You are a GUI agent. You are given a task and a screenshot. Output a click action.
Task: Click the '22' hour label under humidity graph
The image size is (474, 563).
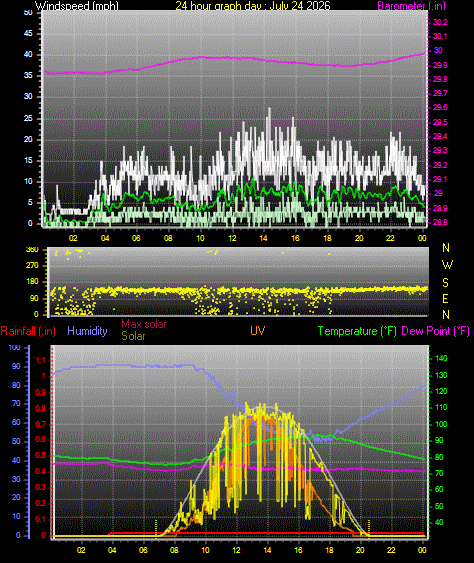coord(391,550)
